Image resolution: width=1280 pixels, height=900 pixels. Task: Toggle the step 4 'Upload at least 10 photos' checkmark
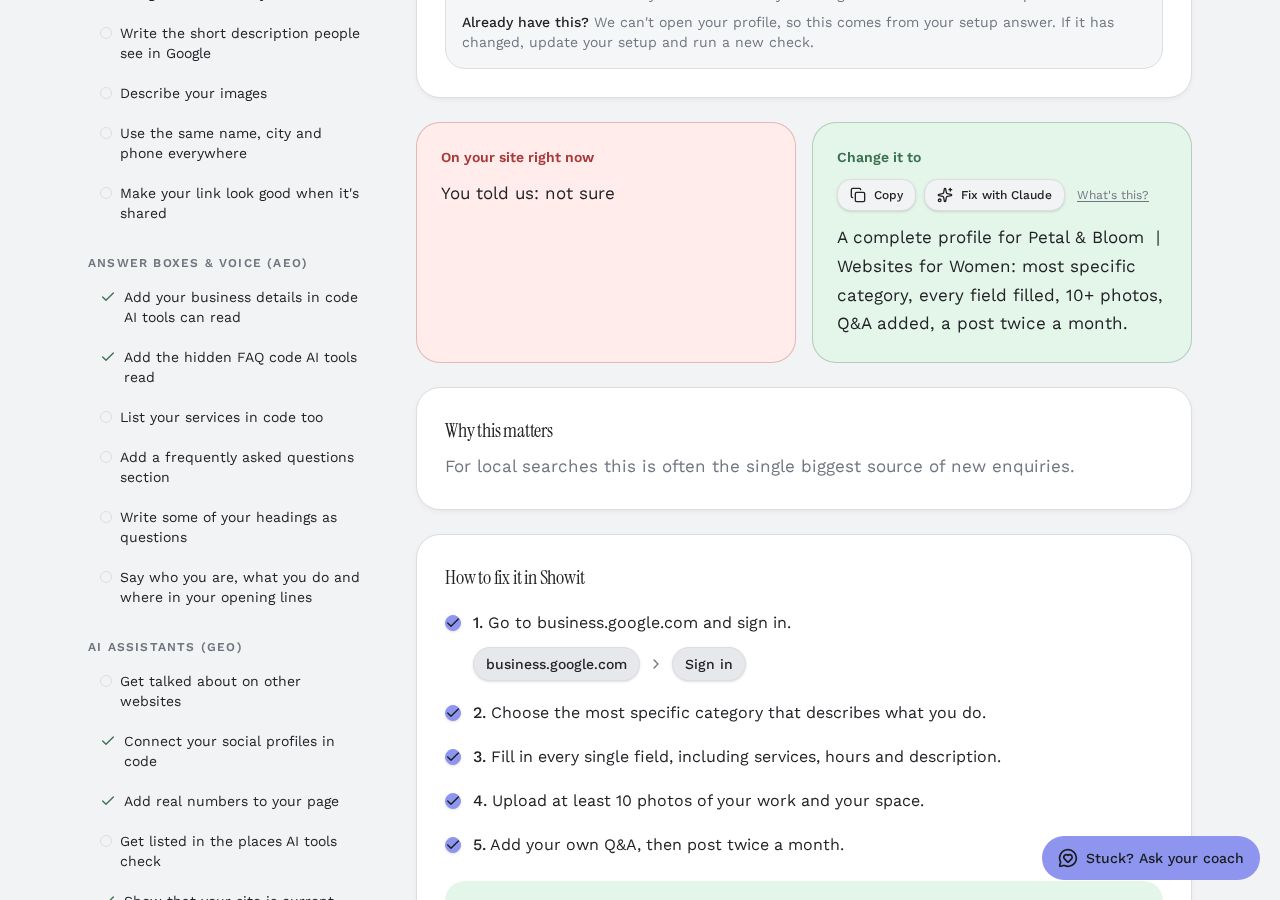point(453,801)
